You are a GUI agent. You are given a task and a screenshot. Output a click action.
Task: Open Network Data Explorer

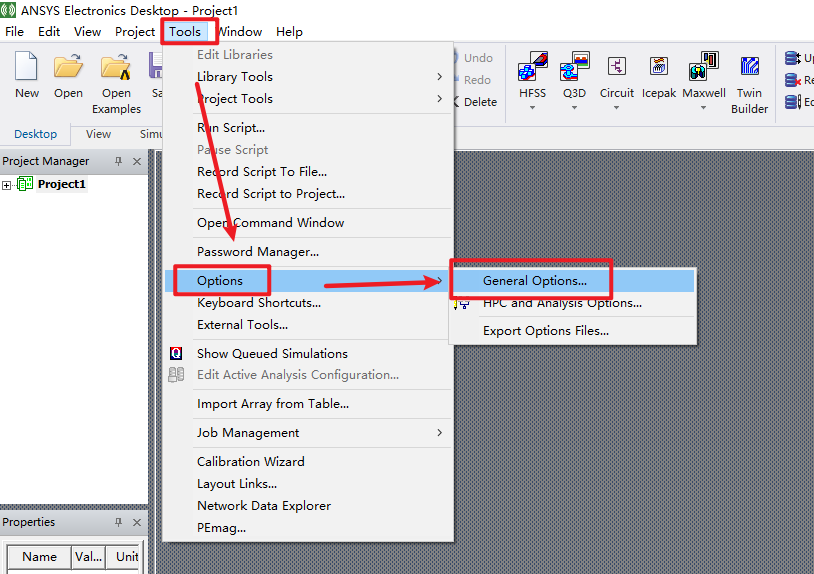[264, 505]
